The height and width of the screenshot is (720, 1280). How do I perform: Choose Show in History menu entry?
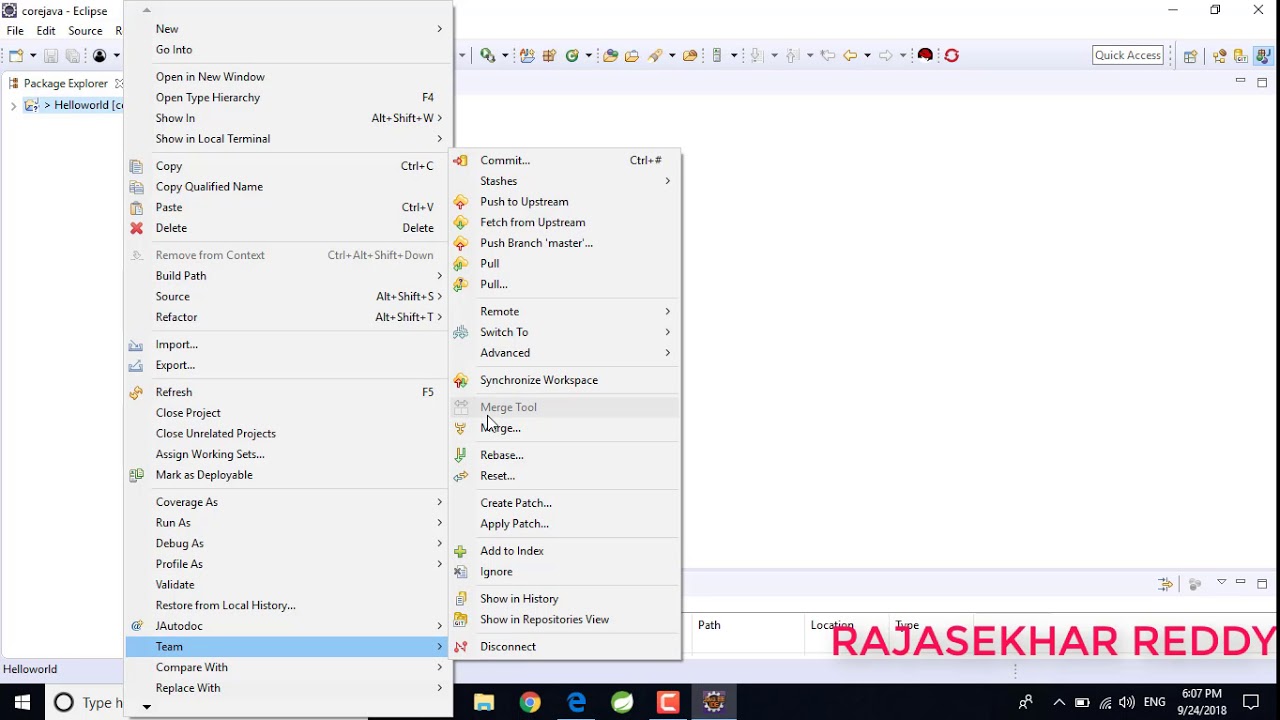(519, 599)
